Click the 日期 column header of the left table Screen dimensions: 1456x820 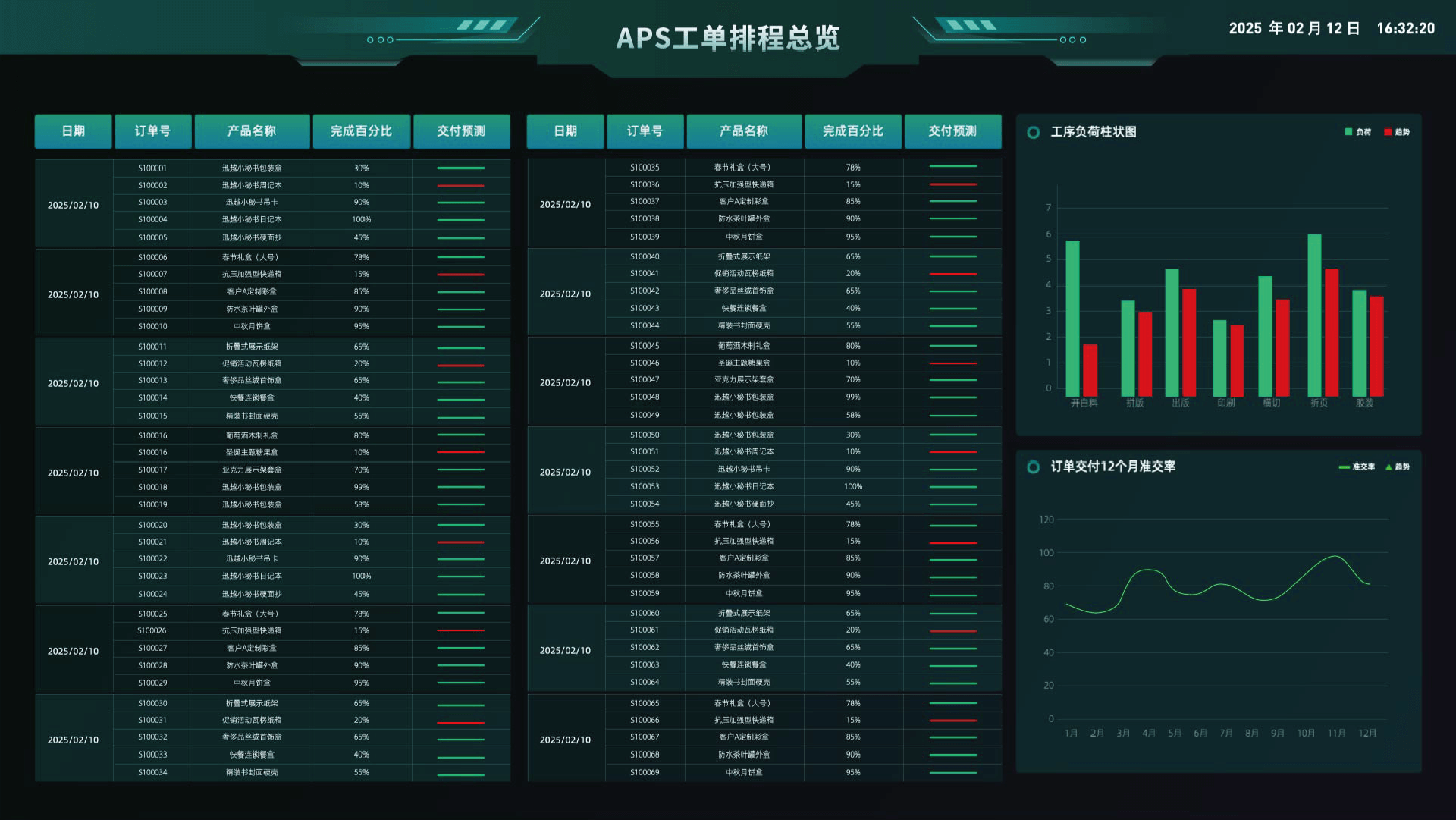point(73,131)
